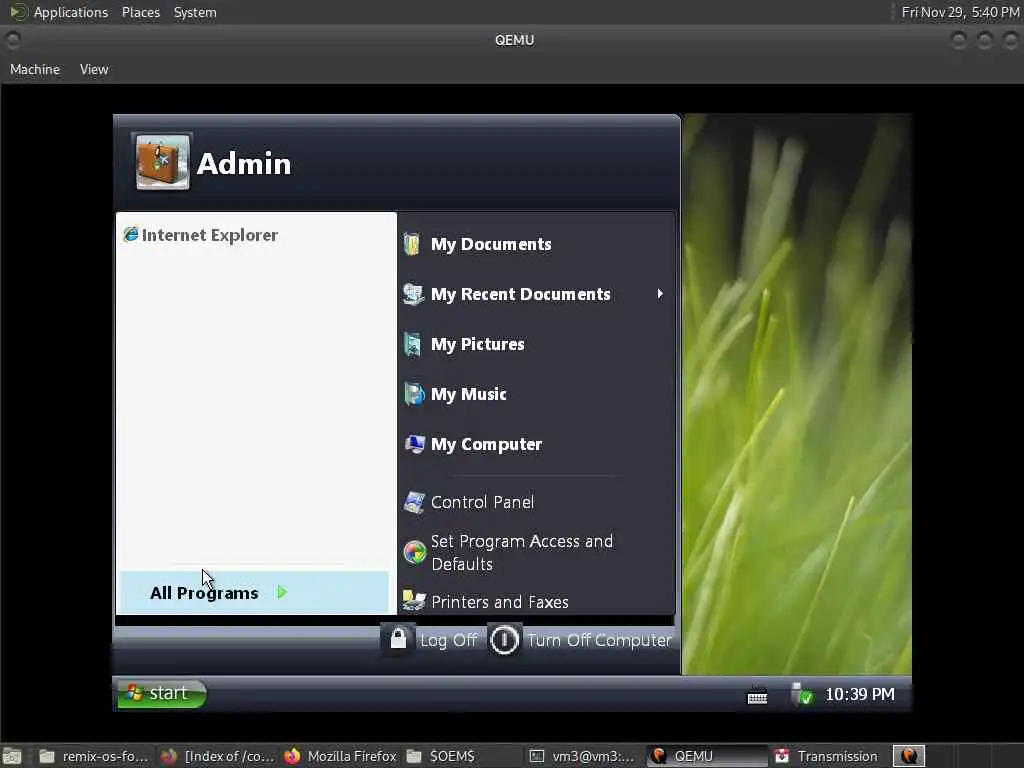
Task: Click the Admin user name
Action: (244, 163)
